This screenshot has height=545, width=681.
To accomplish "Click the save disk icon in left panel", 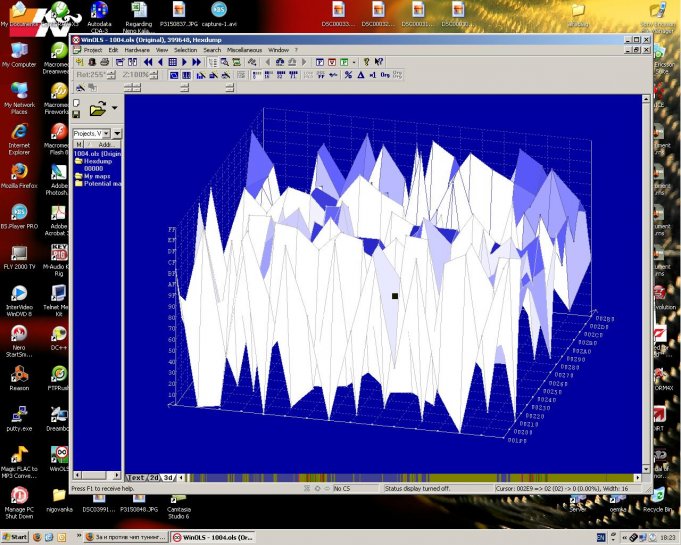I will [x=77, y=115].
